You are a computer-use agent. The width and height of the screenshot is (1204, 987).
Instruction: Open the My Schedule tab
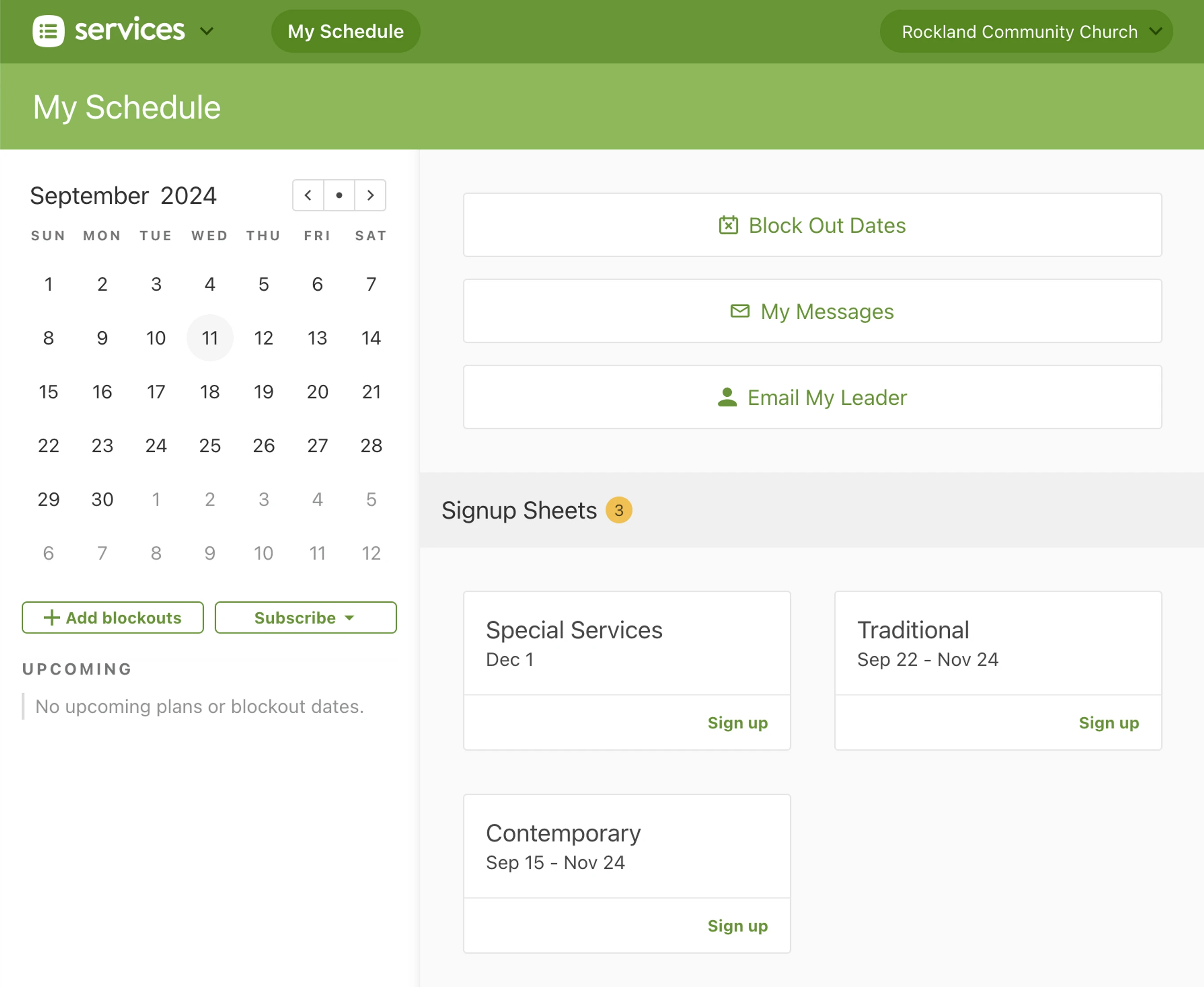click(346, 31)
